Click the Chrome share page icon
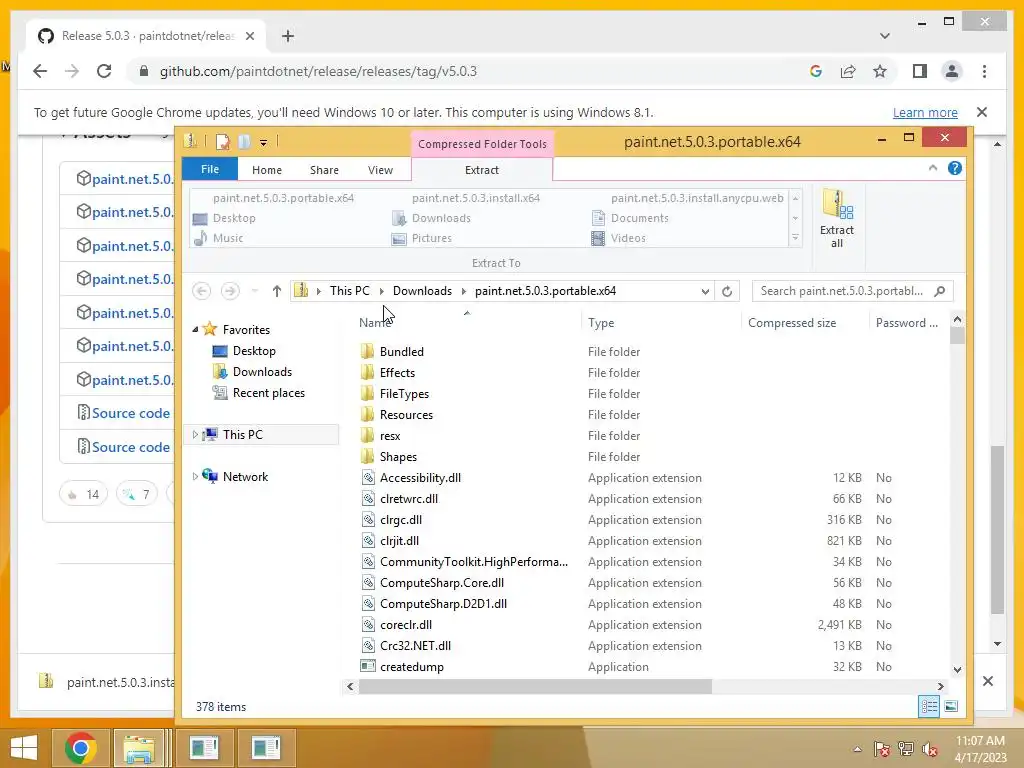The width and height of the screenshot is (1024, 768). pos(848,71)
